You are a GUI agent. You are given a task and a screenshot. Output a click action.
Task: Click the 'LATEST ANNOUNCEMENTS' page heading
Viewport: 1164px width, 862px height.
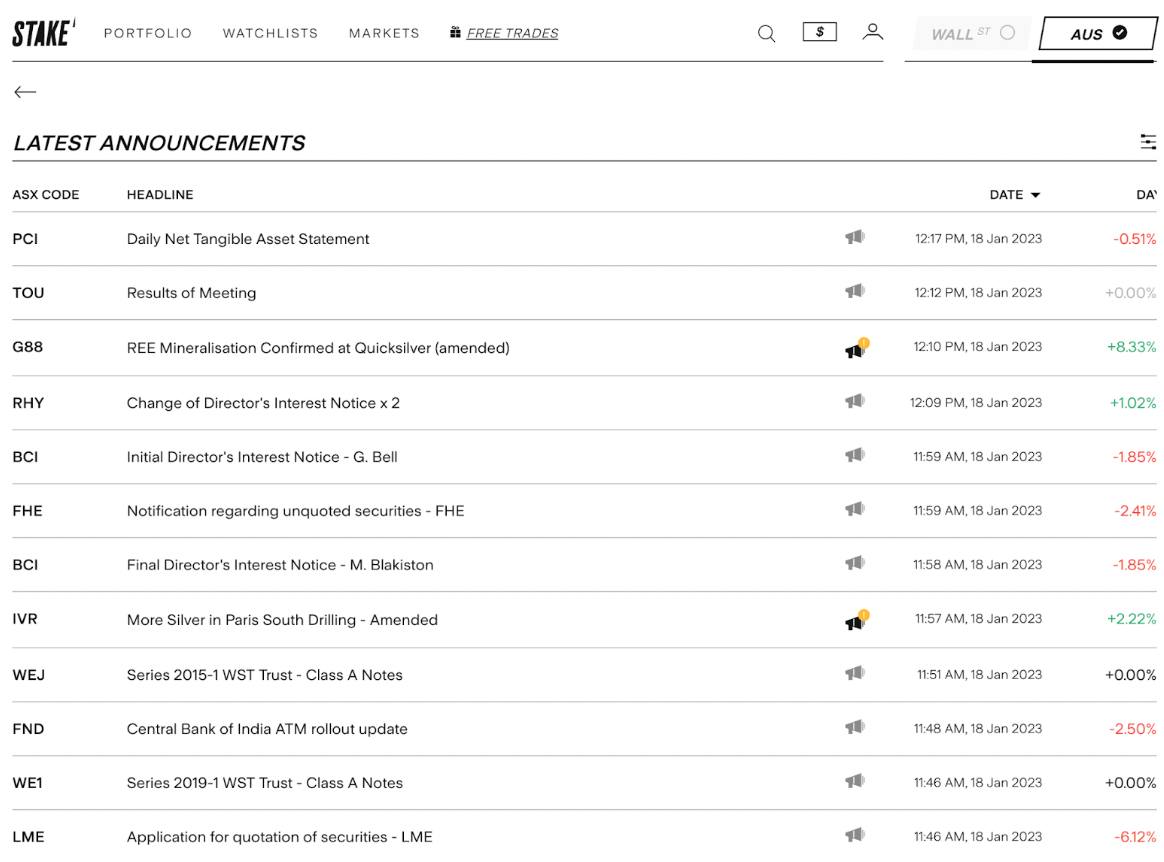tap(160, 143)
